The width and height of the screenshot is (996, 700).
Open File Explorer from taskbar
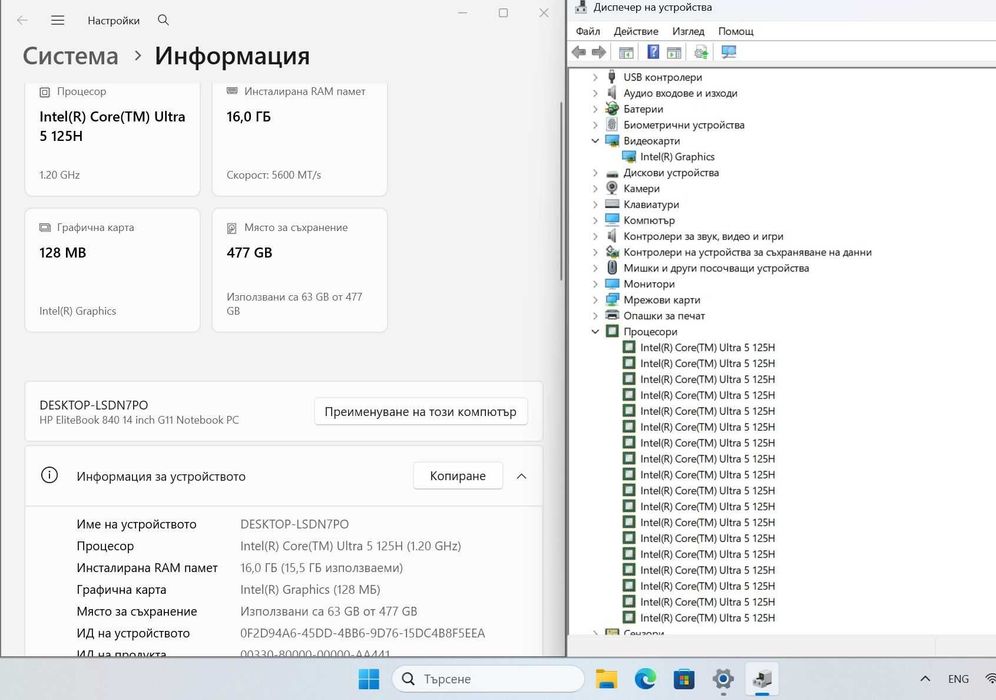[x=606, y=679]
